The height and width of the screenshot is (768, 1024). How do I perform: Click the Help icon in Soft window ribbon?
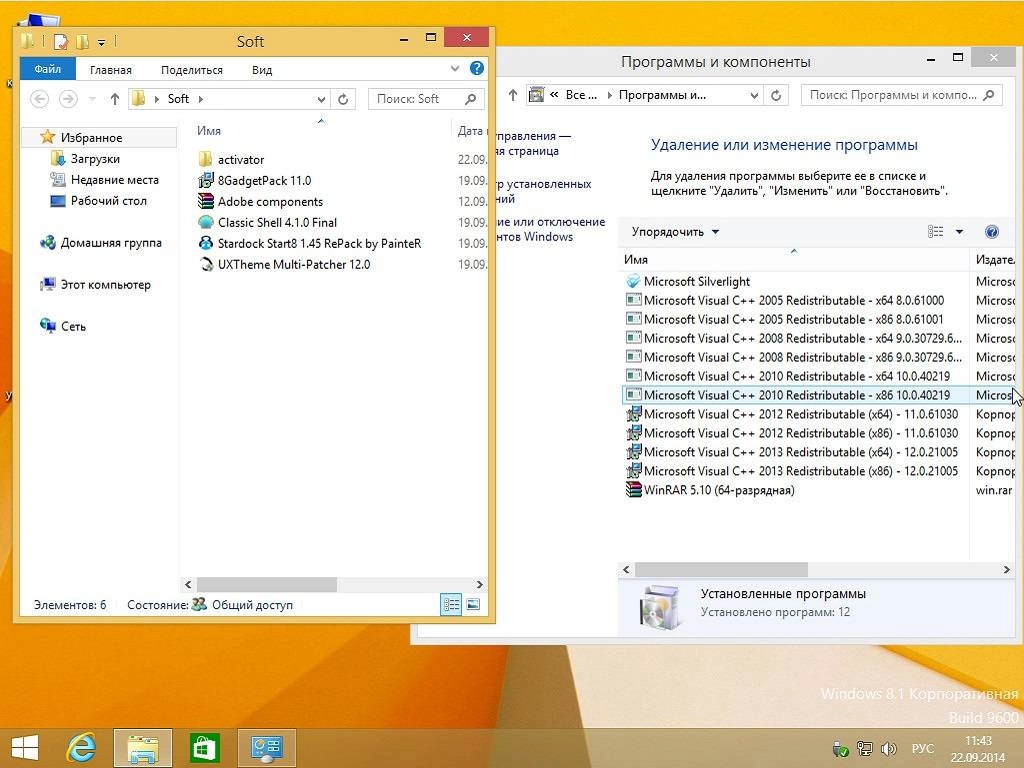coord(477,68)
